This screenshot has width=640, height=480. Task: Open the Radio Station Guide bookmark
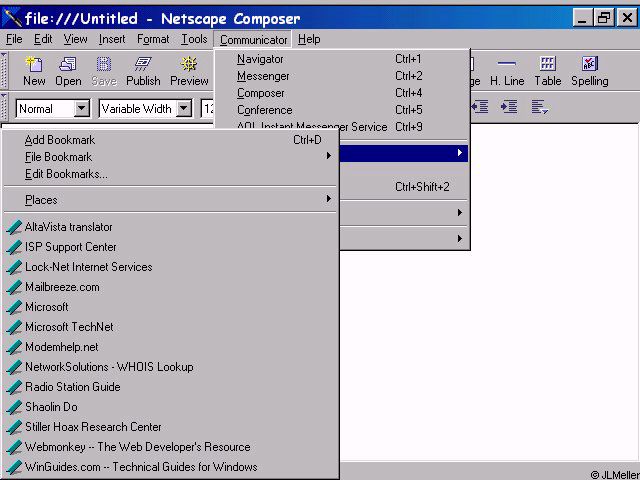tap(170, 387)
